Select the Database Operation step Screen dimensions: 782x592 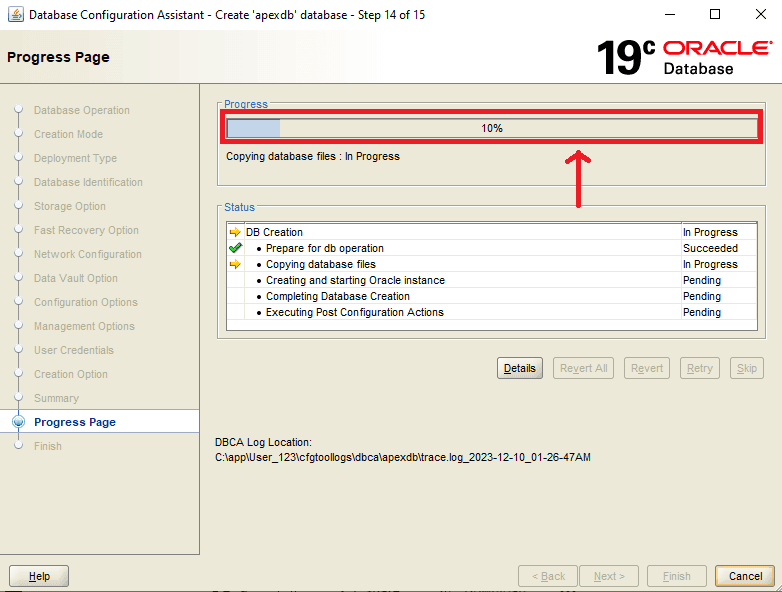81,110
